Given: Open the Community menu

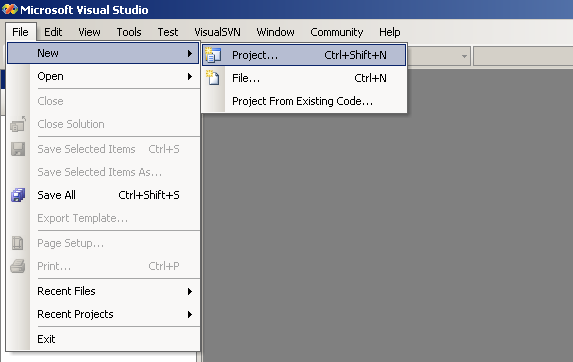Looking at the screenshot, I should point(337,32).
